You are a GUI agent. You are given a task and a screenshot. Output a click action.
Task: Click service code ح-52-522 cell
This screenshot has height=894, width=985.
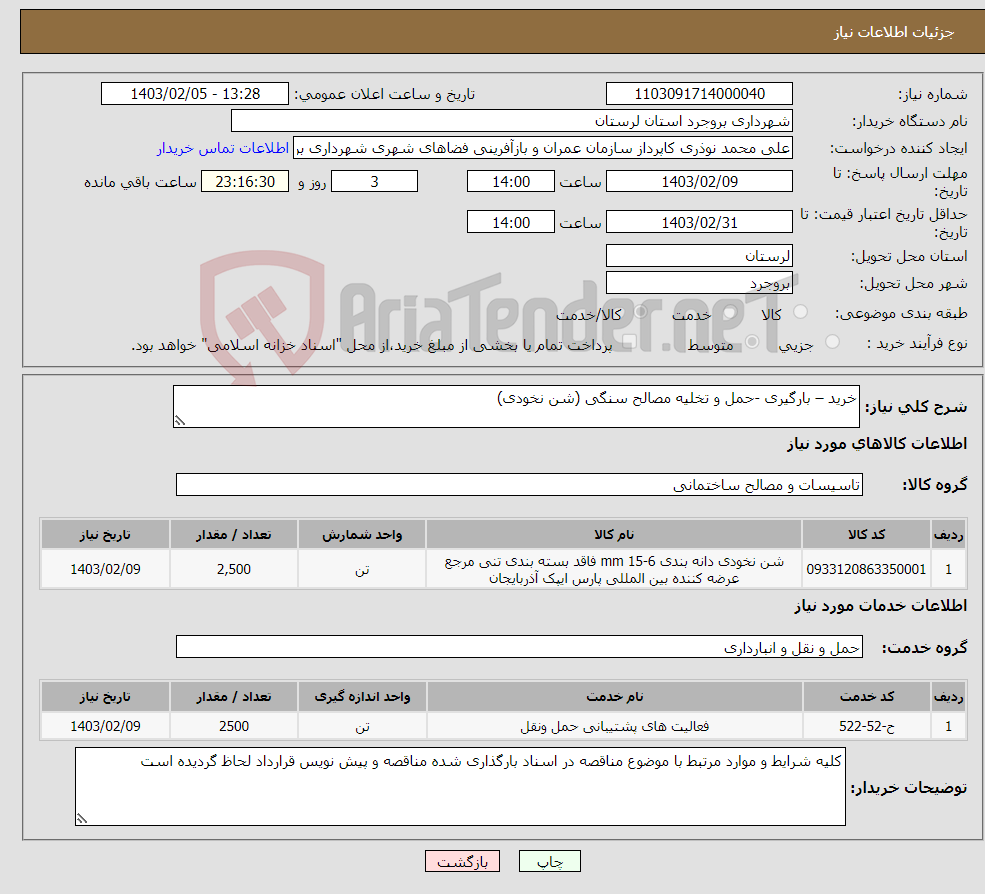866,726
